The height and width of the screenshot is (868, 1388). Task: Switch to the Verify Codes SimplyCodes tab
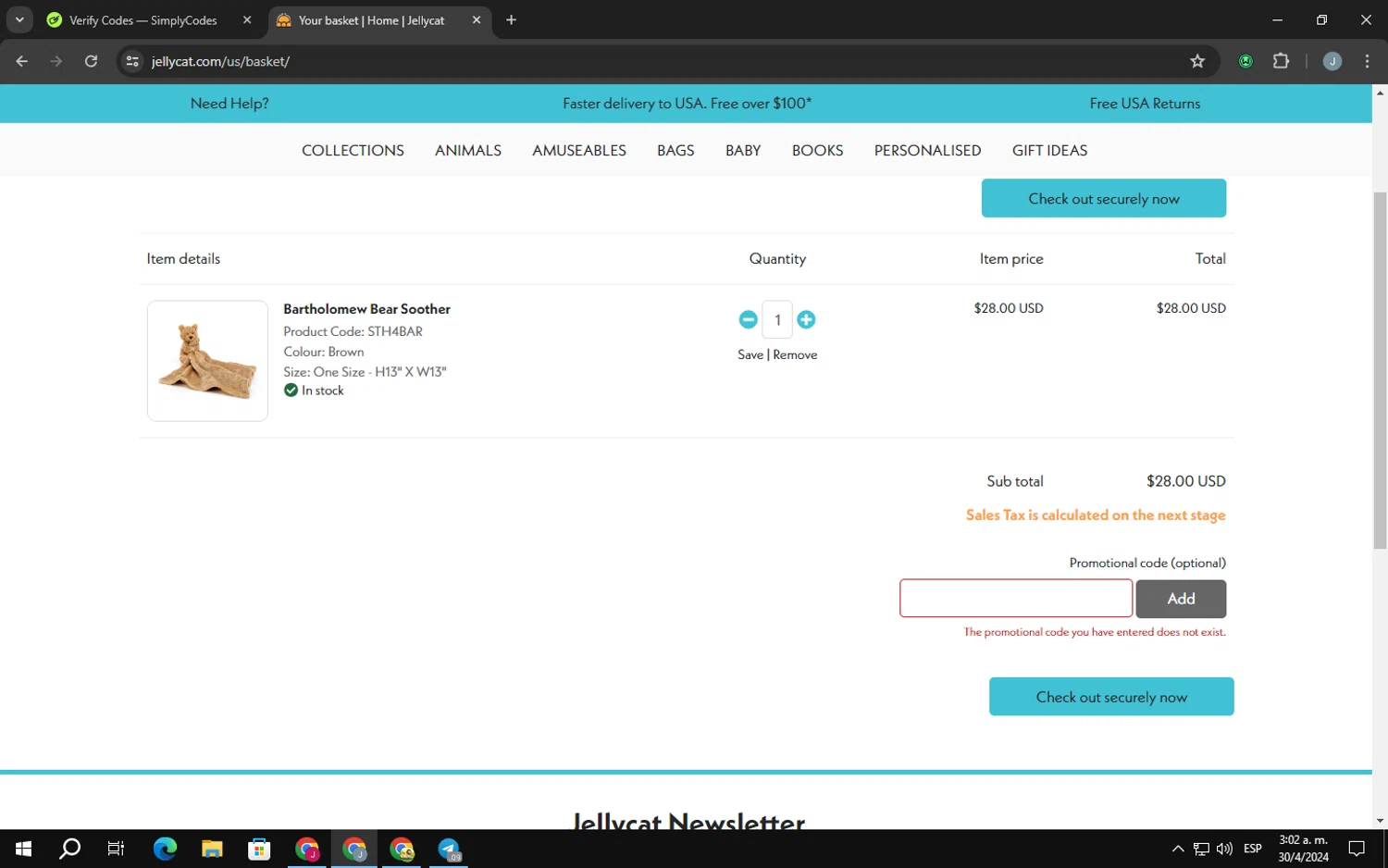[x=144, y=19]
